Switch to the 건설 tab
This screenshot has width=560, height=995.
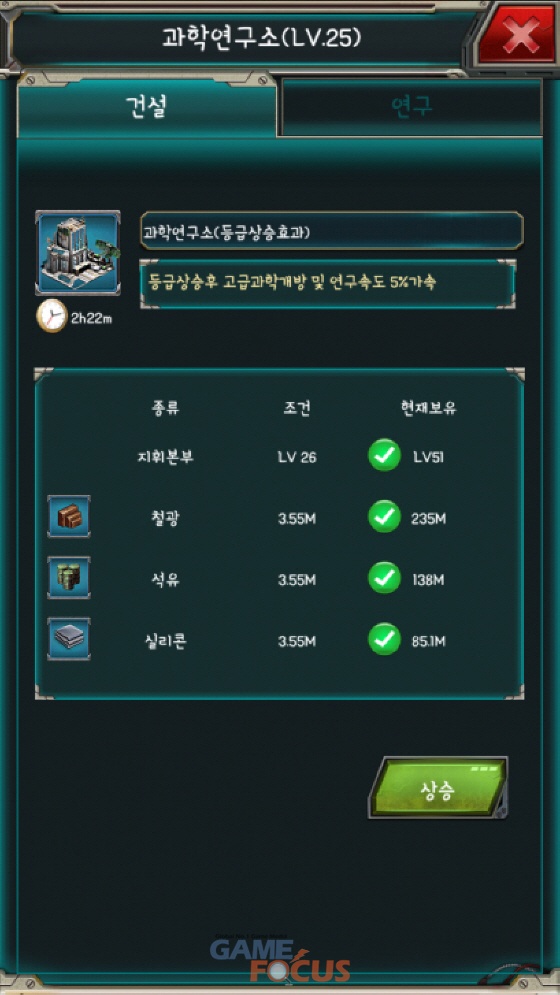(147, 107)
